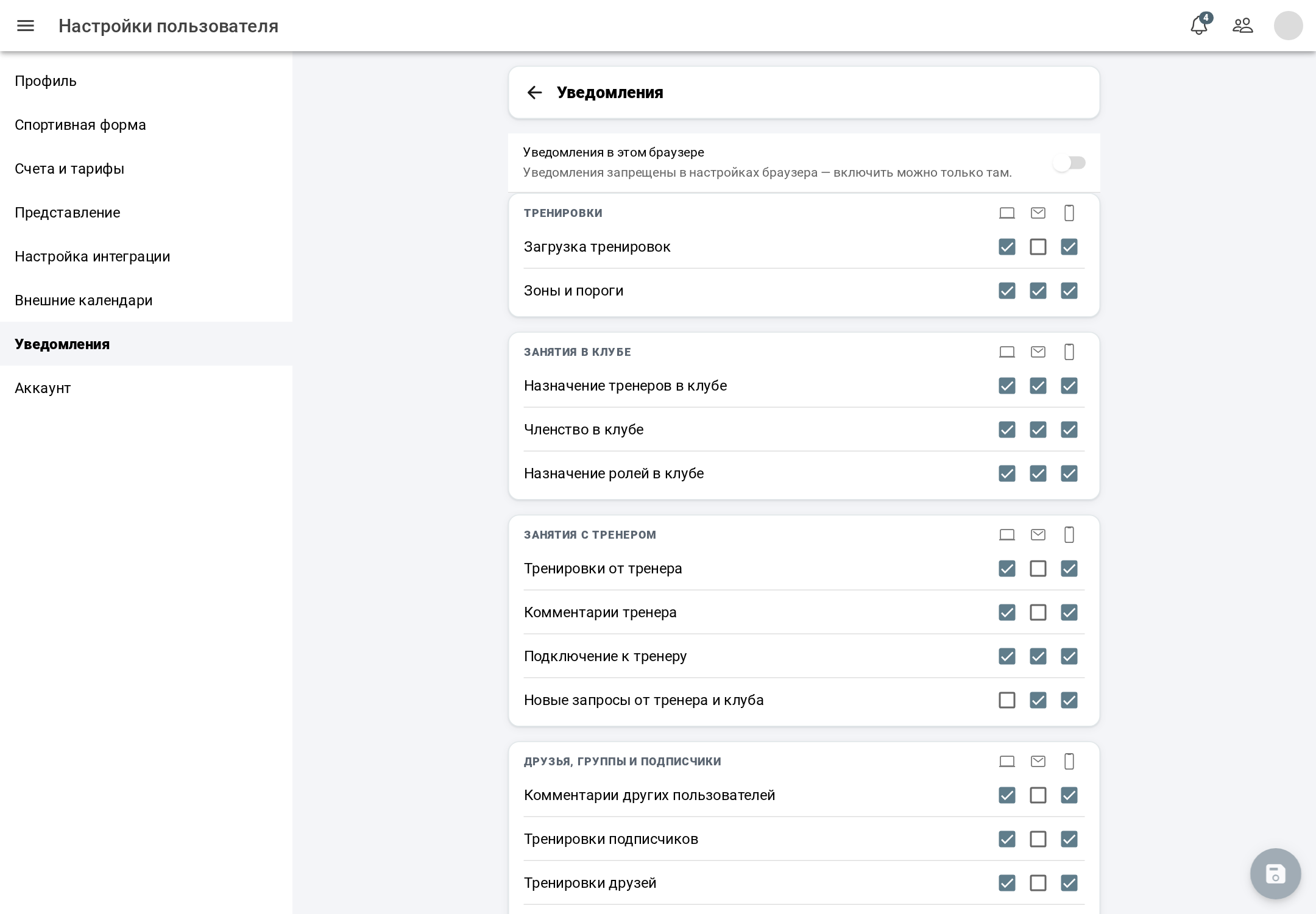
Task: Click the phone column icon in Занятия в клубе
Action: click(x=1069, y=352)
